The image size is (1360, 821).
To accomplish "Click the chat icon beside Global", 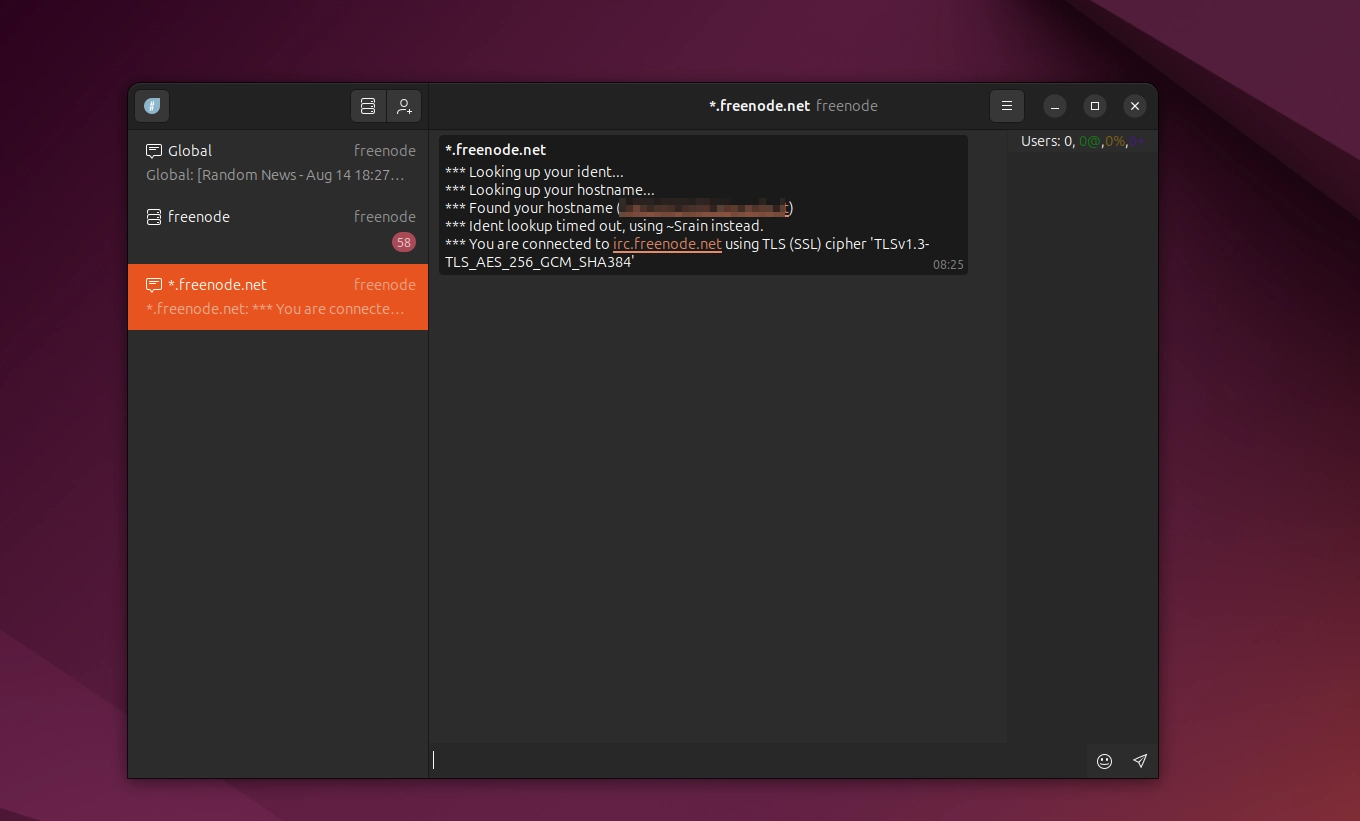I will coord(154,151).
